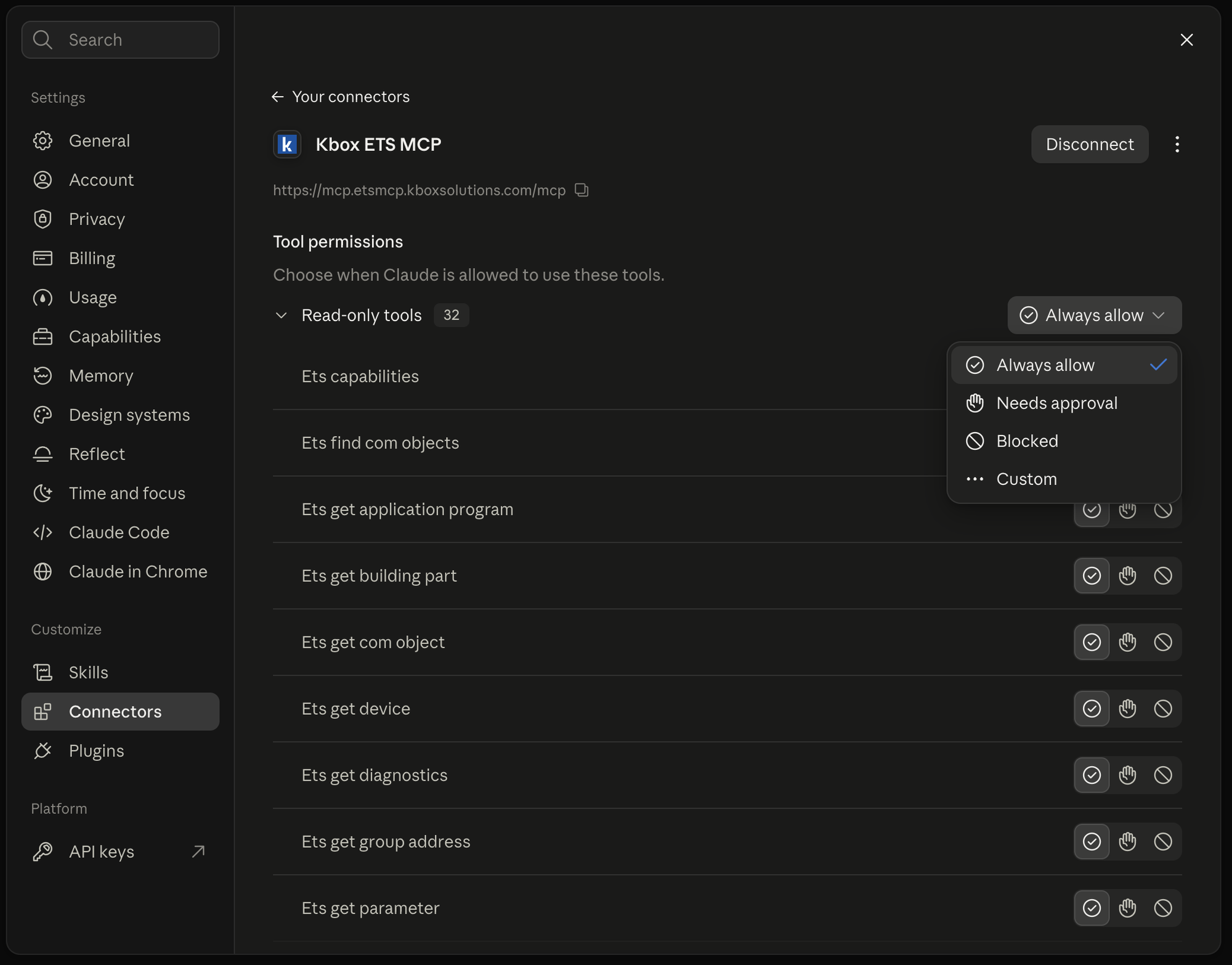The width and height of the screenshot is (1232, 965).
Task: Open Plugins plug icon in sidebar
Action: pyautogui.click(x=43, y=751)
